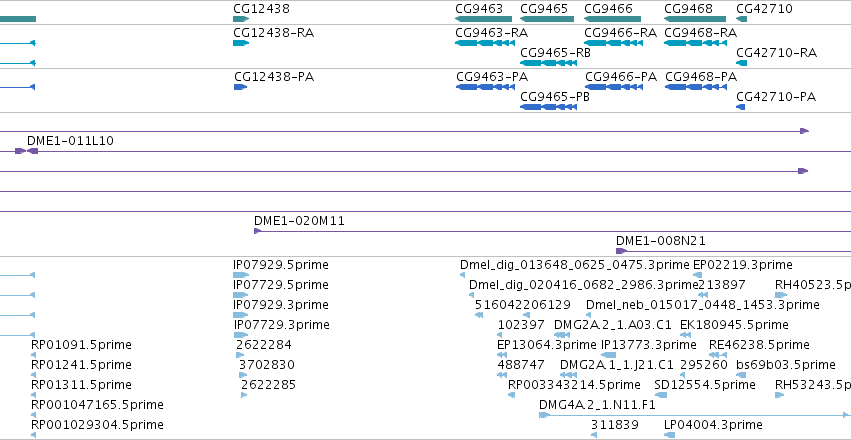The width and height of the screenshot is (851, 440).
Task: Select the bs69b03.5prime label
Action: pyautogui.click(x=786, y=365)
